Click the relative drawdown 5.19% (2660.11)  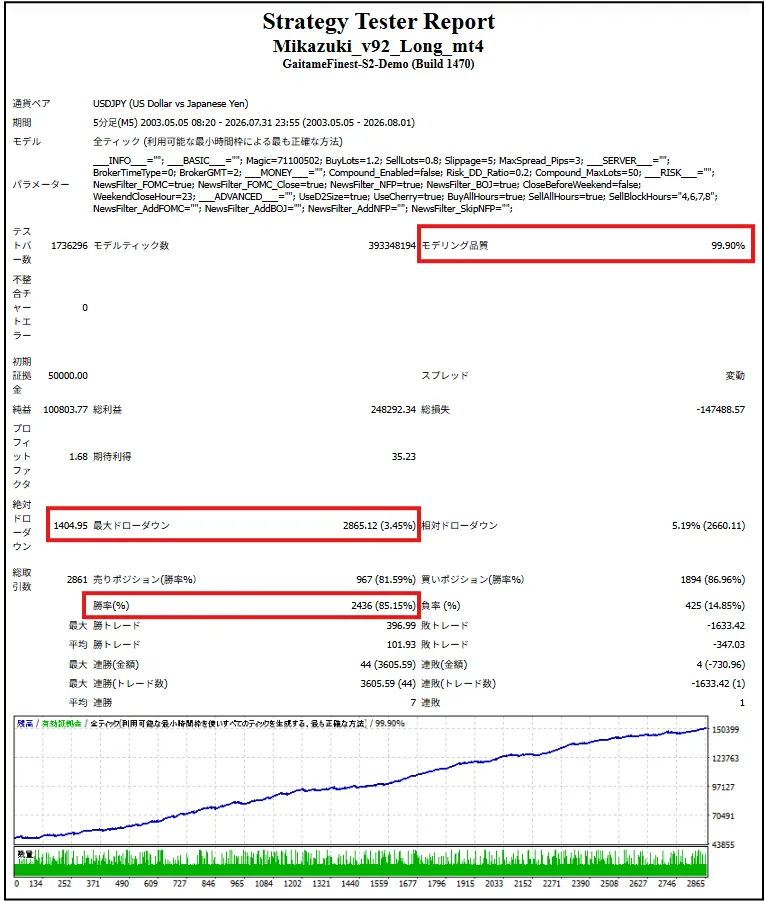click(708, 525)
